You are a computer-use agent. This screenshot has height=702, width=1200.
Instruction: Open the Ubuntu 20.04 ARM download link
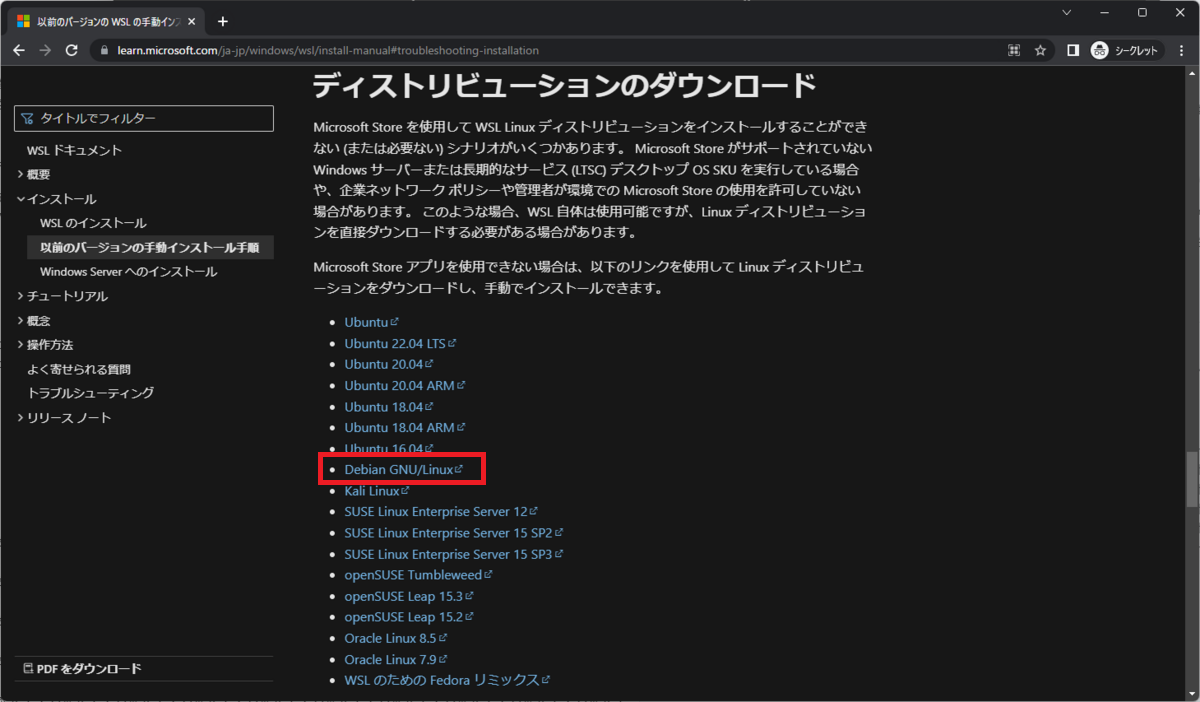click(x=405, y=385)
